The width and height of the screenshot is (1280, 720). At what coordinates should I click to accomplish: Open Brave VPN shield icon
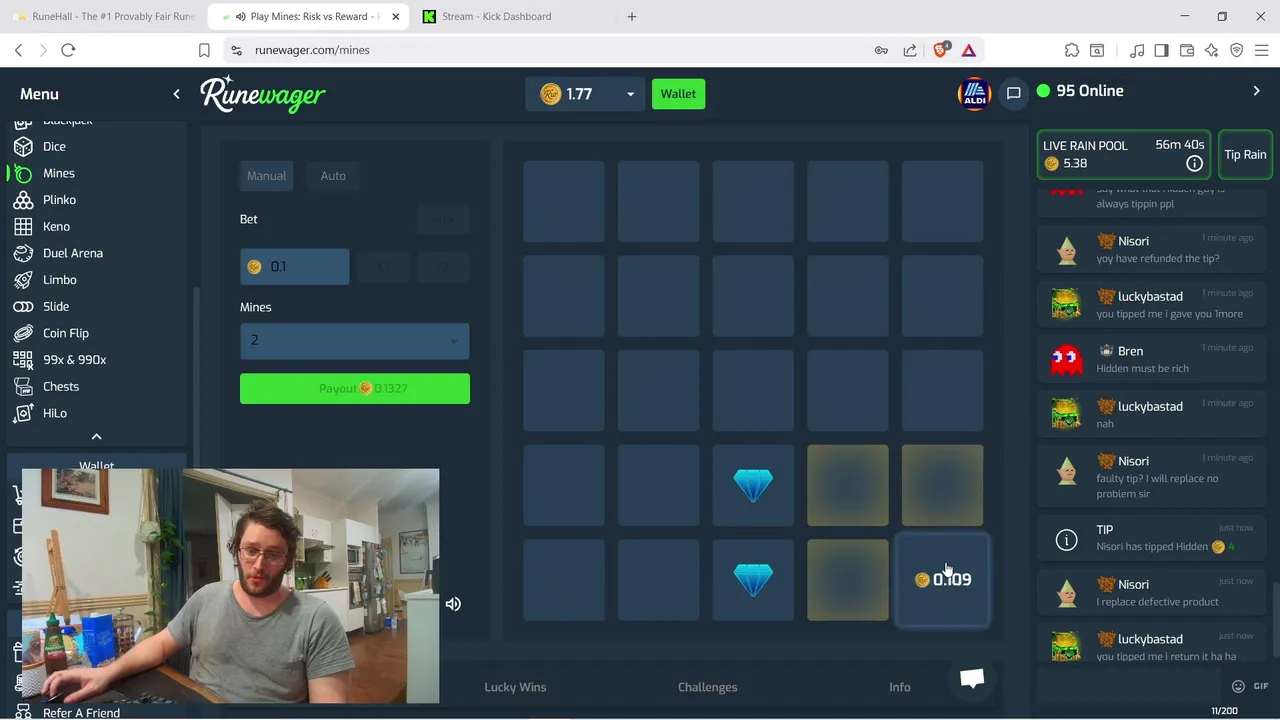[1236, 50]
